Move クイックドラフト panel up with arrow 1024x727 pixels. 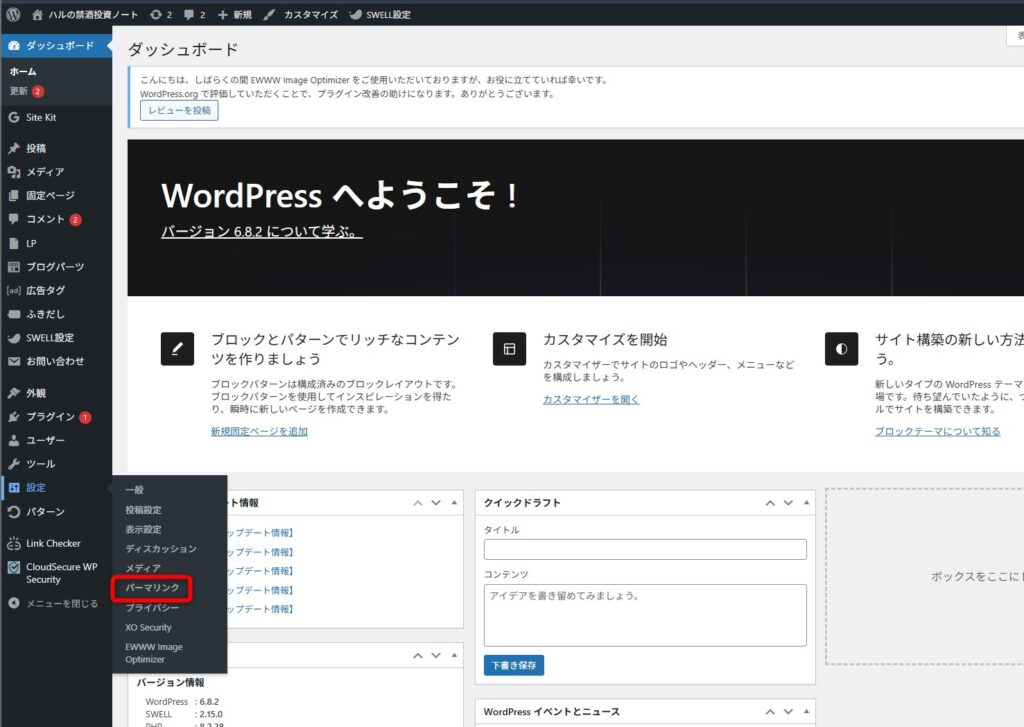(x=771, y=503)
